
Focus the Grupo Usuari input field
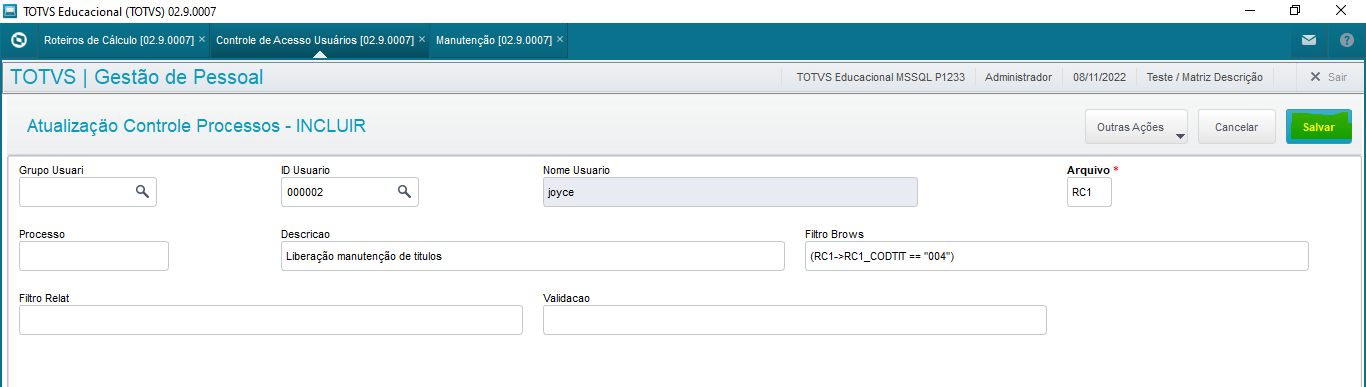tap(88, 191)
